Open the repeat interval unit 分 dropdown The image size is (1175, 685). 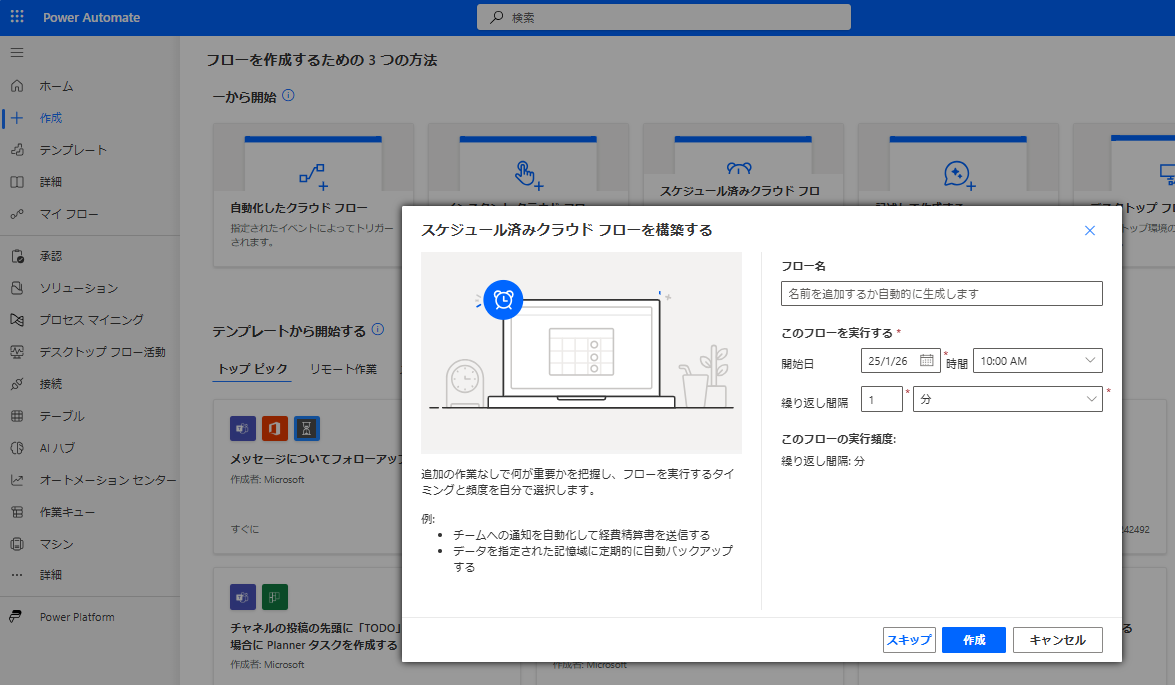[x=1007, y=399]
